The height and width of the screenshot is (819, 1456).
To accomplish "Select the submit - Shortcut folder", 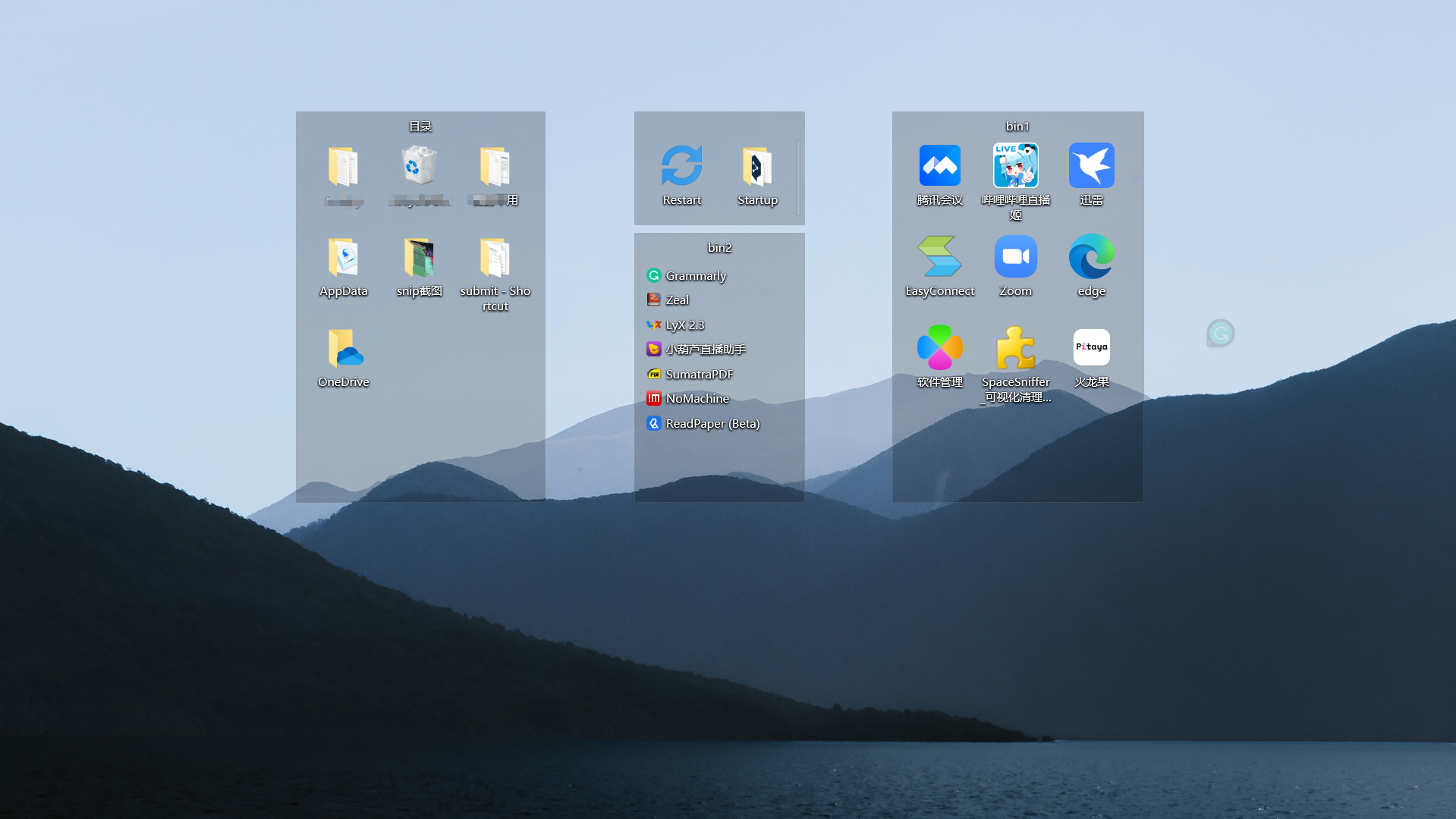I will coord(495,257).
